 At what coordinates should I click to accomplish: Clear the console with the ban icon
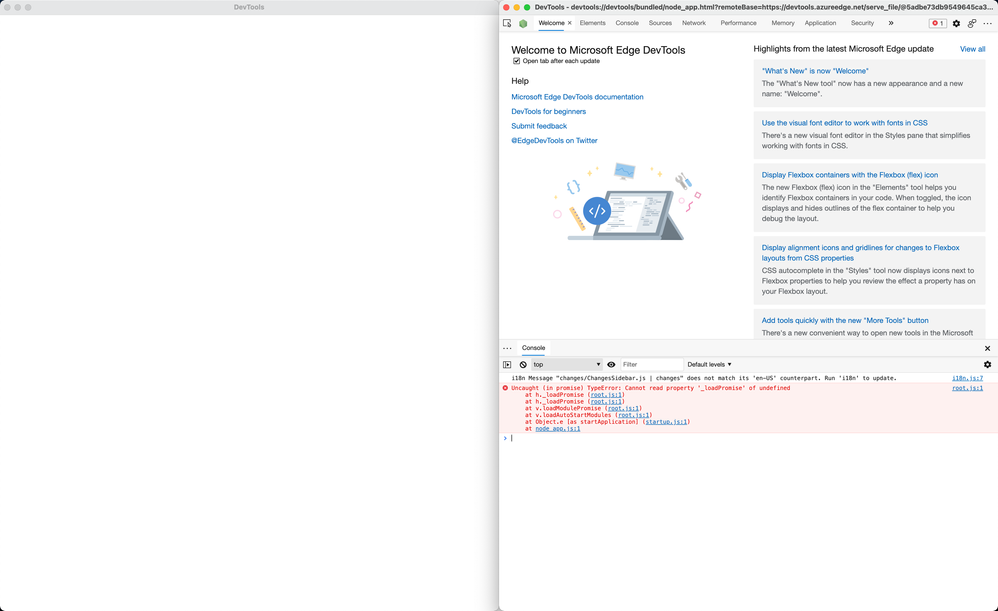[x=523, y=365]
